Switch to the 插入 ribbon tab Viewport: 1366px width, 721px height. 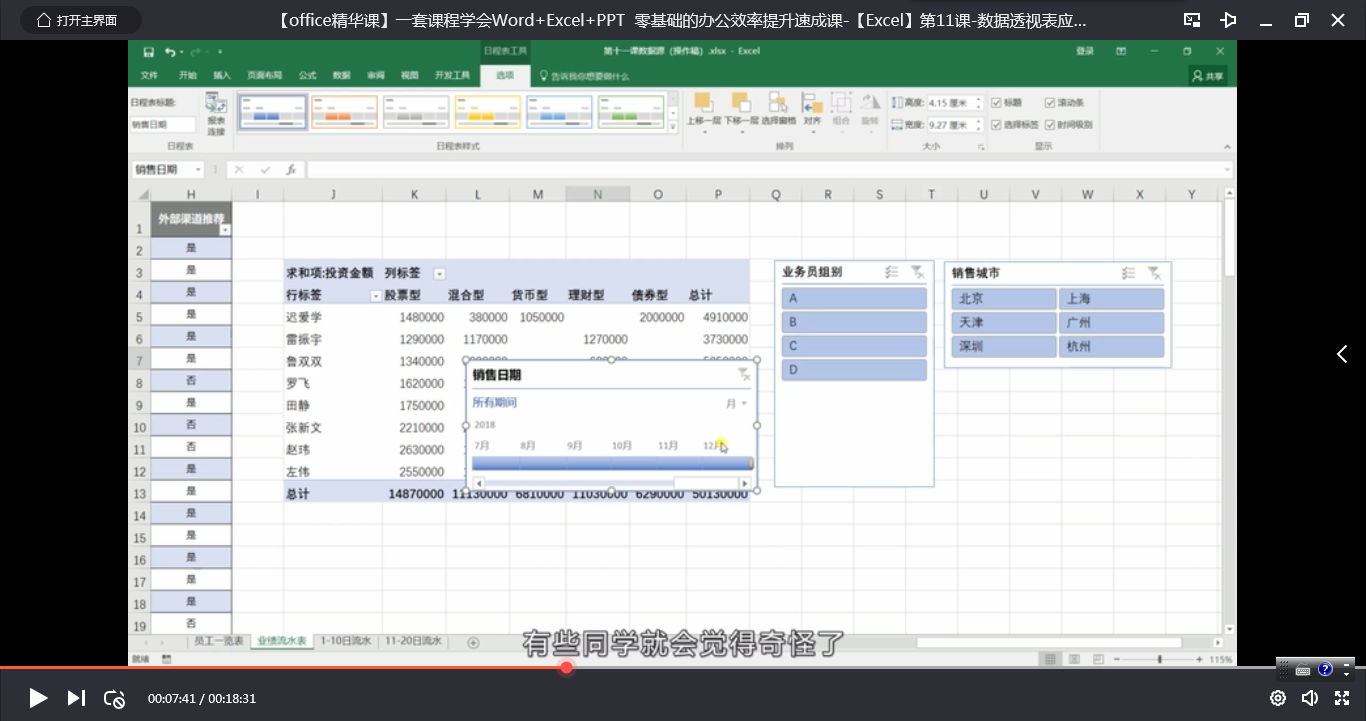click(222, 75)
